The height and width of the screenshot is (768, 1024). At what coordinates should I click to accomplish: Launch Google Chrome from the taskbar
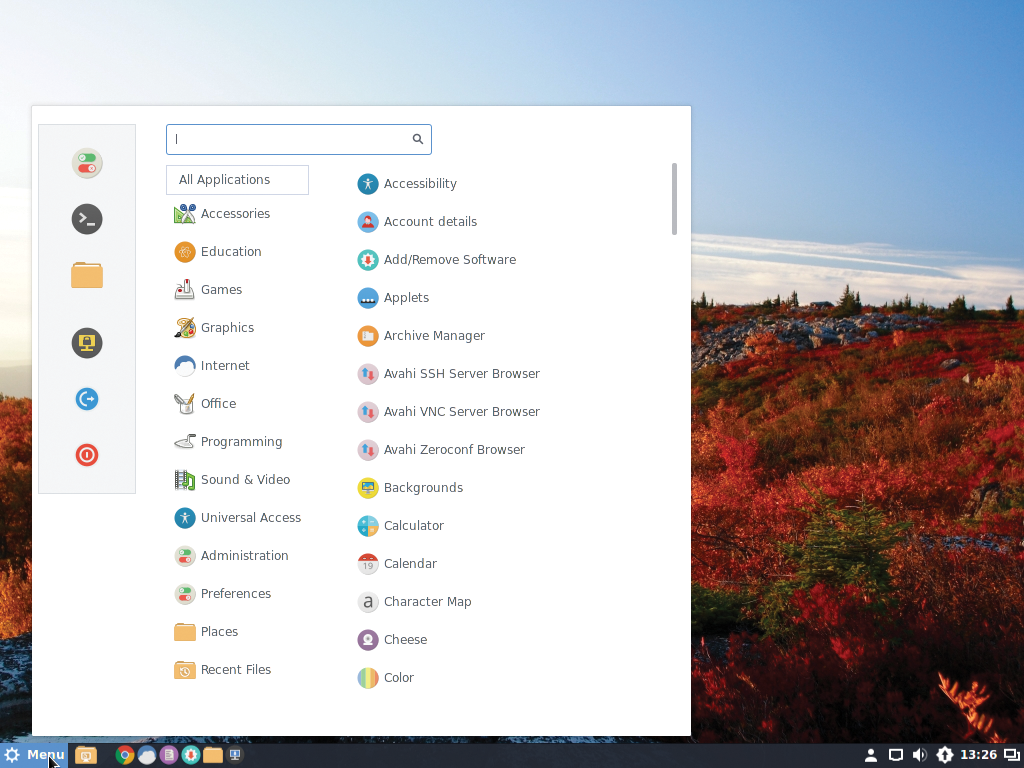[x=124, y=754]
